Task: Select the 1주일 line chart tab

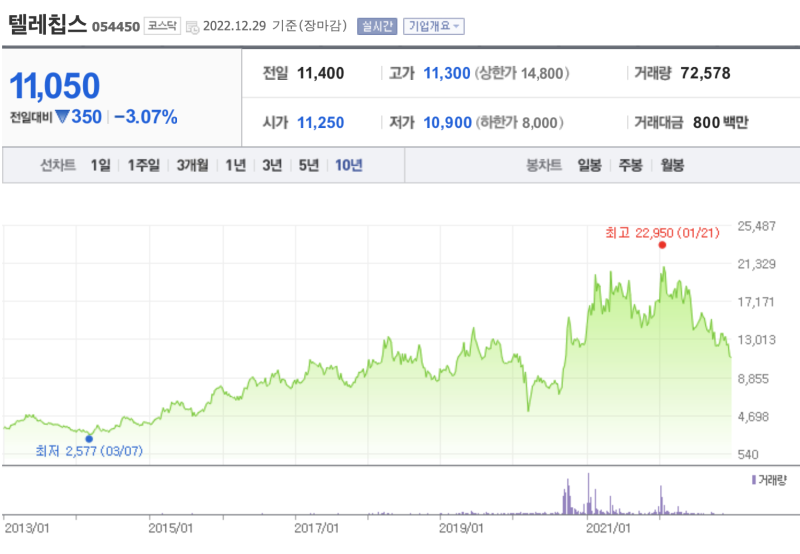Action: tap(143, 165)
